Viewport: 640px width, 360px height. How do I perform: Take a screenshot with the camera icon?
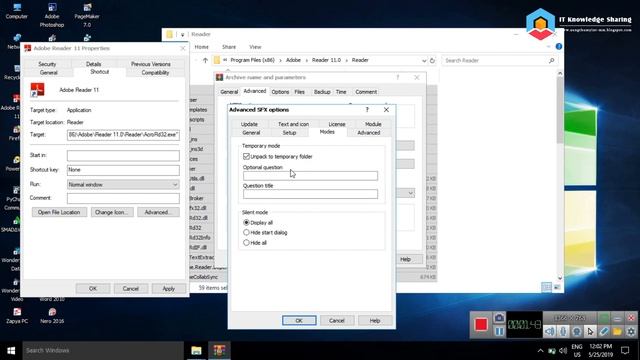coord(499,318)
